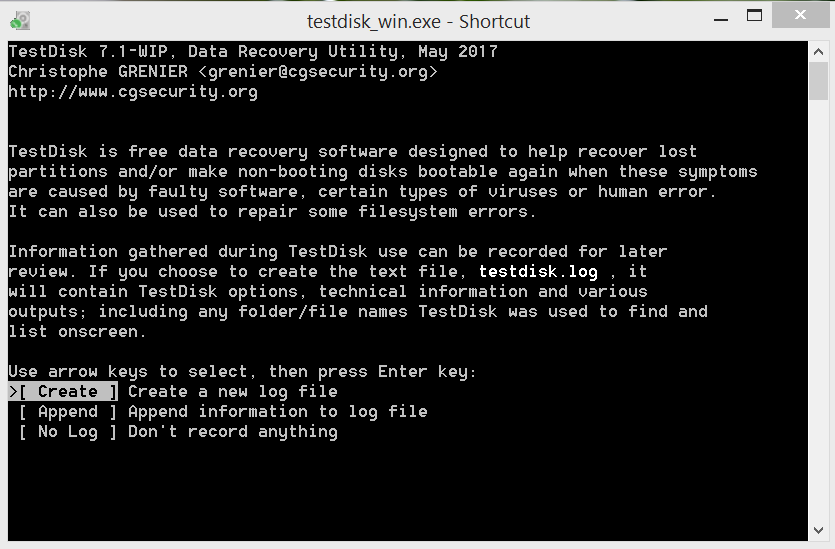The image size is (835, 549).
Task: Click the scrollbar down arrow
Action: [x=818, y=530]
